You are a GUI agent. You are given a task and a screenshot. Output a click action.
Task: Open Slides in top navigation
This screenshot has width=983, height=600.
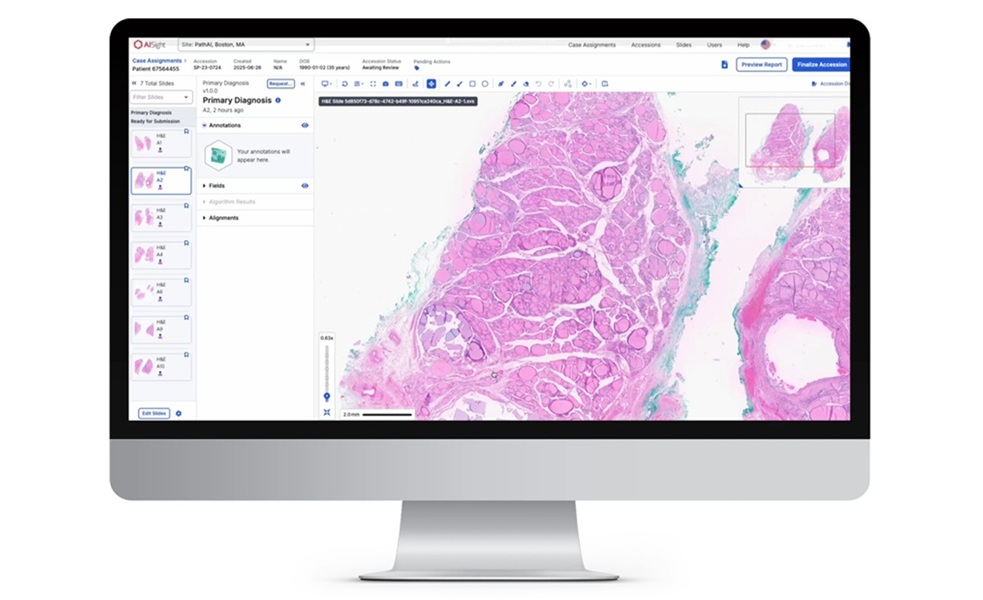[683, 45]
